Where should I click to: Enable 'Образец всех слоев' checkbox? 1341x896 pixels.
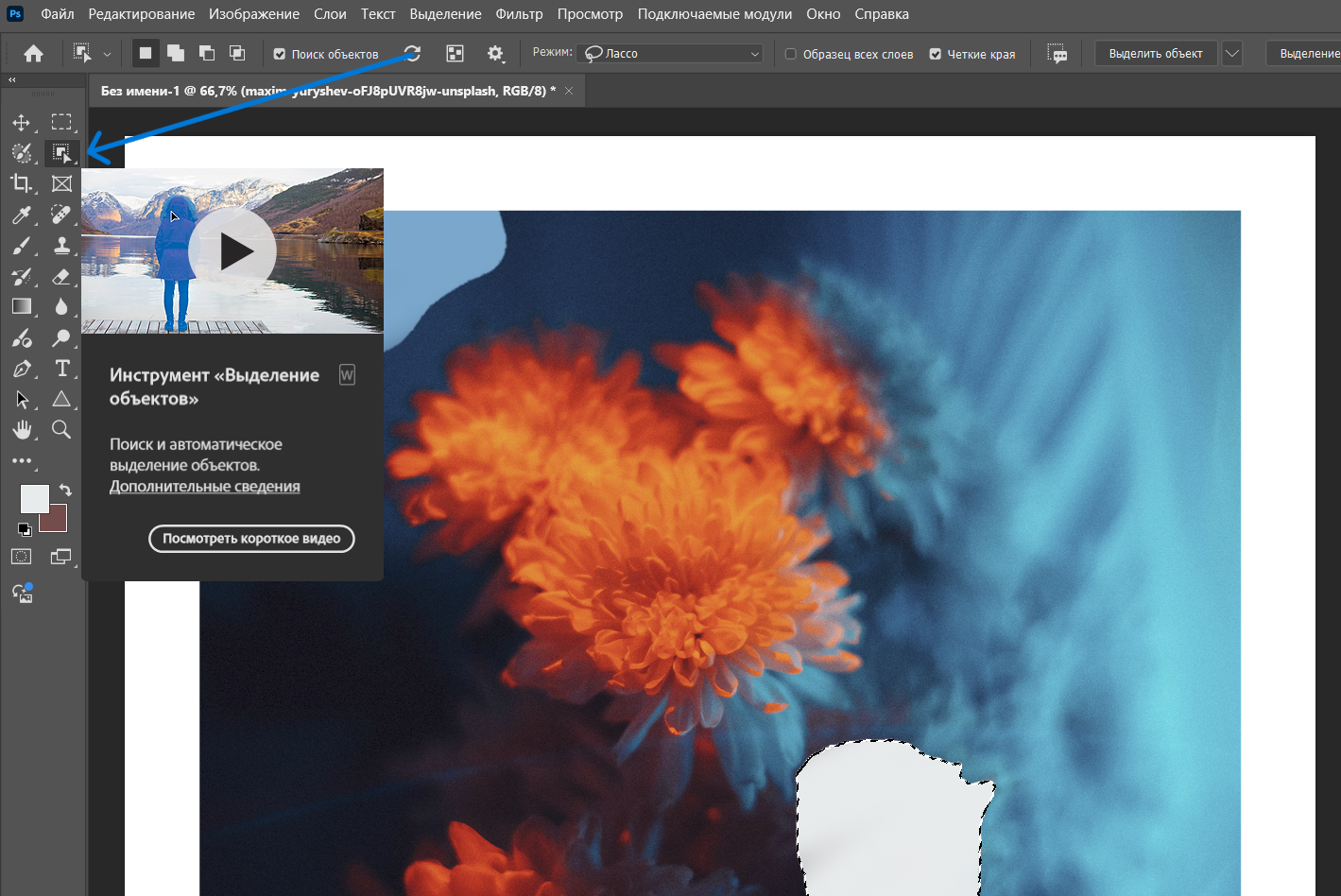point(791,55)
